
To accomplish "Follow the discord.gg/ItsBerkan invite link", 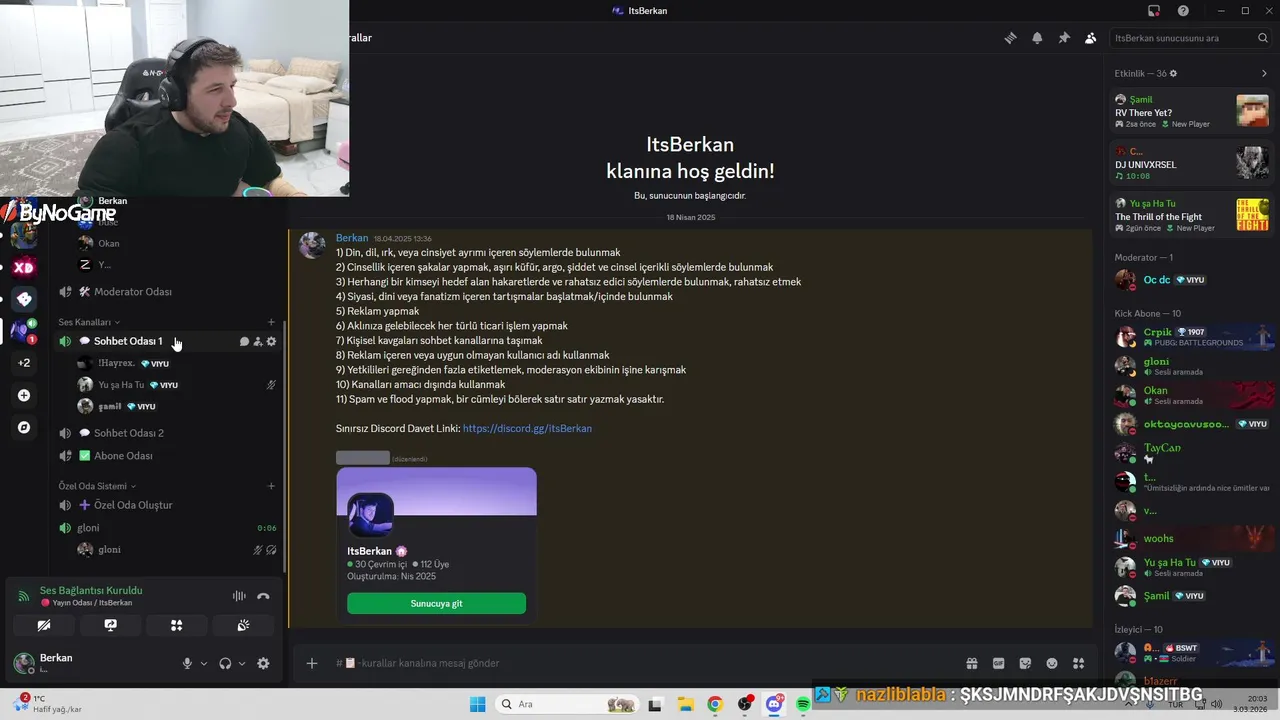I will [x=527, y=428].
